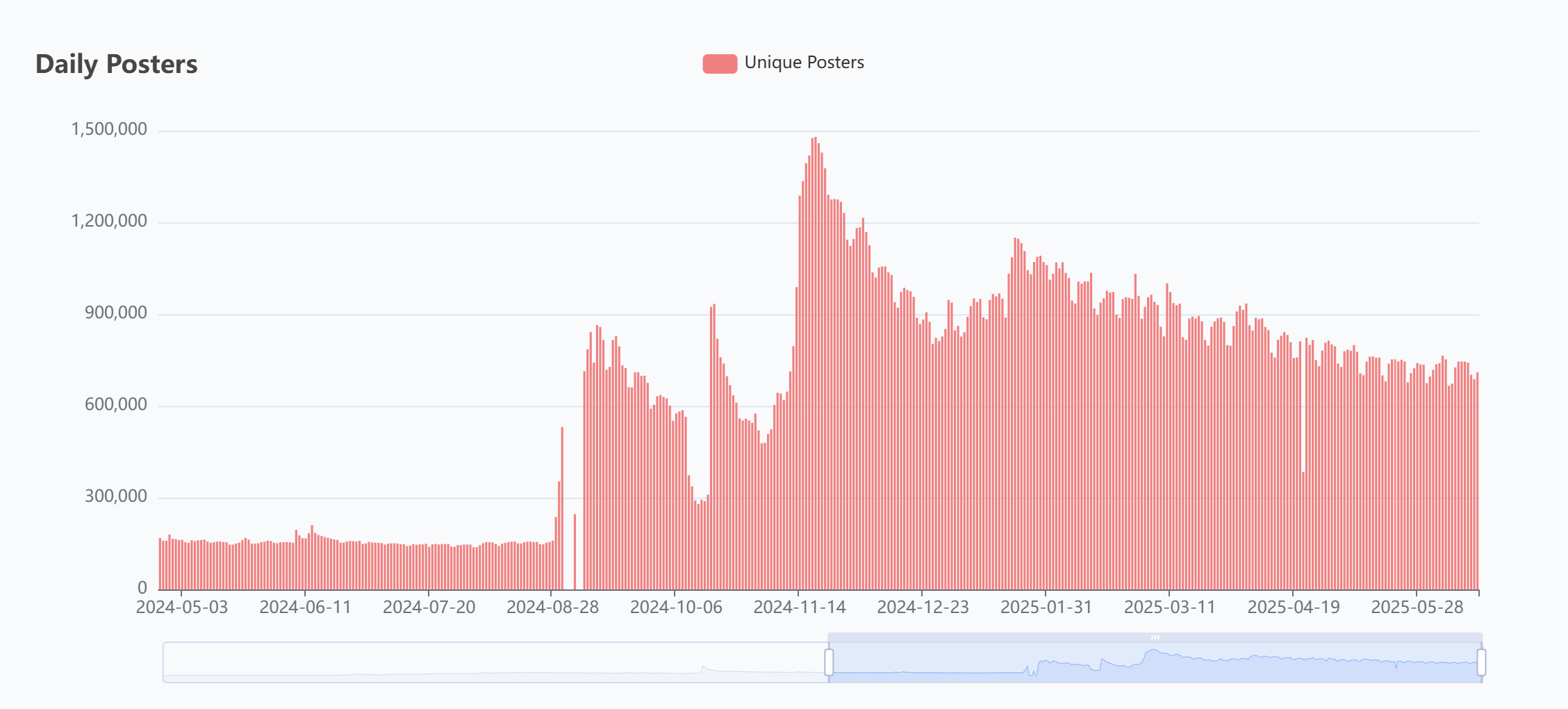The image size is (1568, 709).
Task: Click the 2024-07-20 x-axis label
Action: pyautogui.click(x=429, y=608)
